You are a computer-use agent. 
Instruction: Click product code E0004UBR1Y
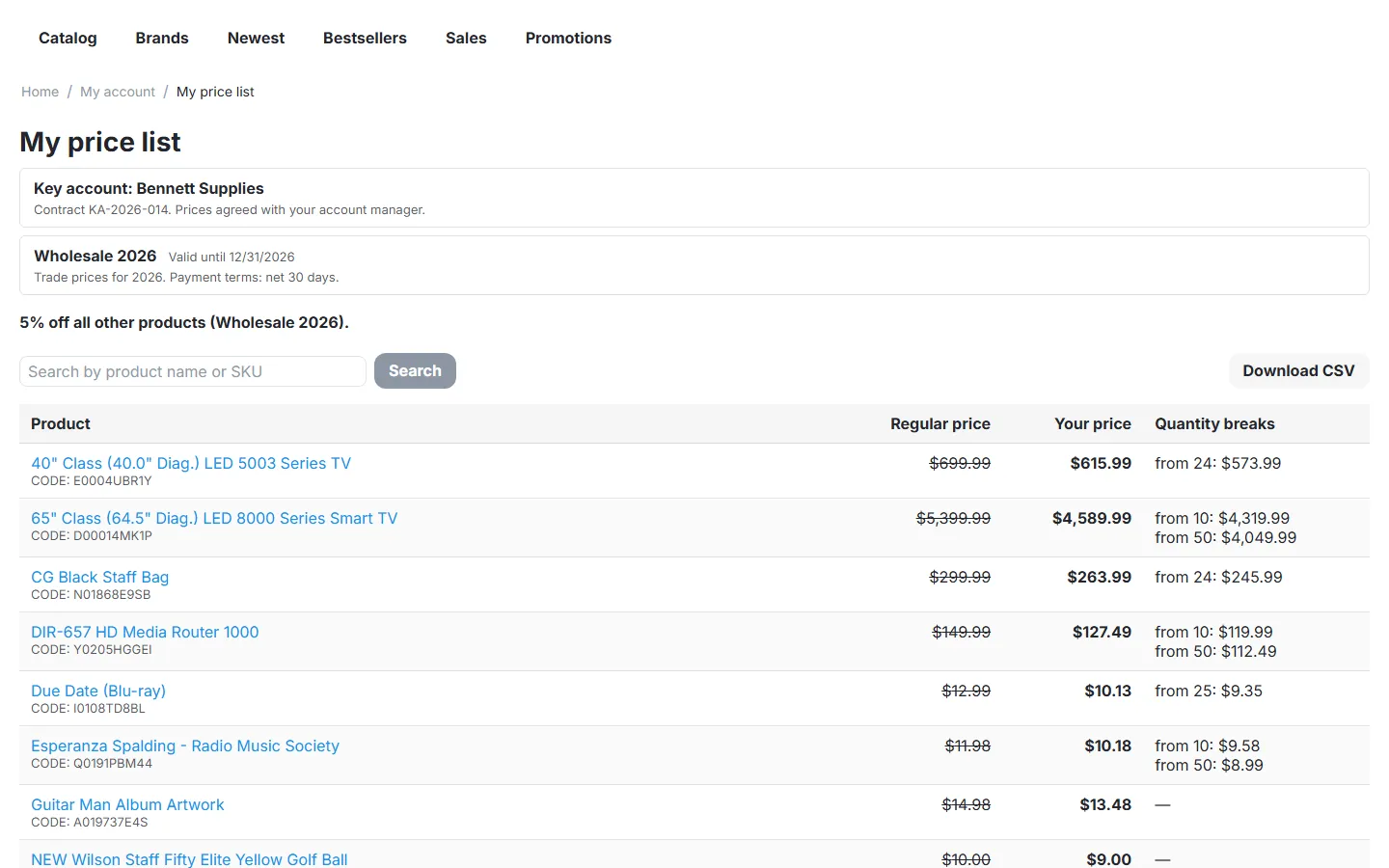92,480
